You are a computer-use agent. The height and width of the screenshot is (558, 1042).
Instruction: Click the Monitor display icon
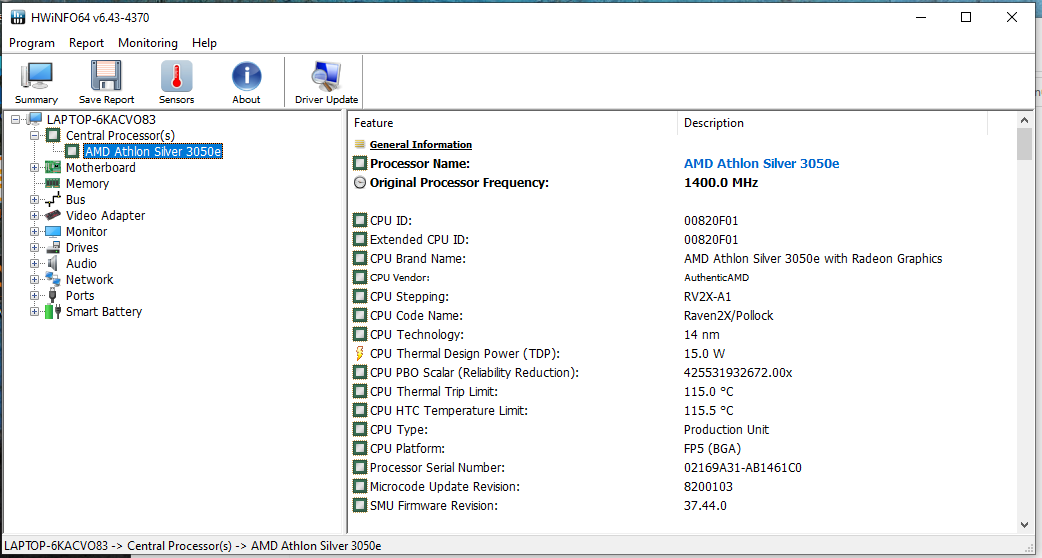52,231
